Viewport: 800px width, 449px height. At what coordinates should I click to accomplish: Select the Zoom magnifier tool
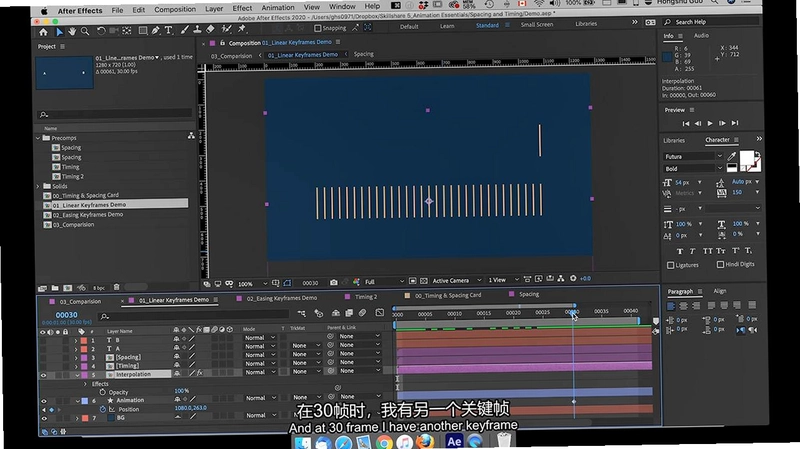(x=85, y=32)
